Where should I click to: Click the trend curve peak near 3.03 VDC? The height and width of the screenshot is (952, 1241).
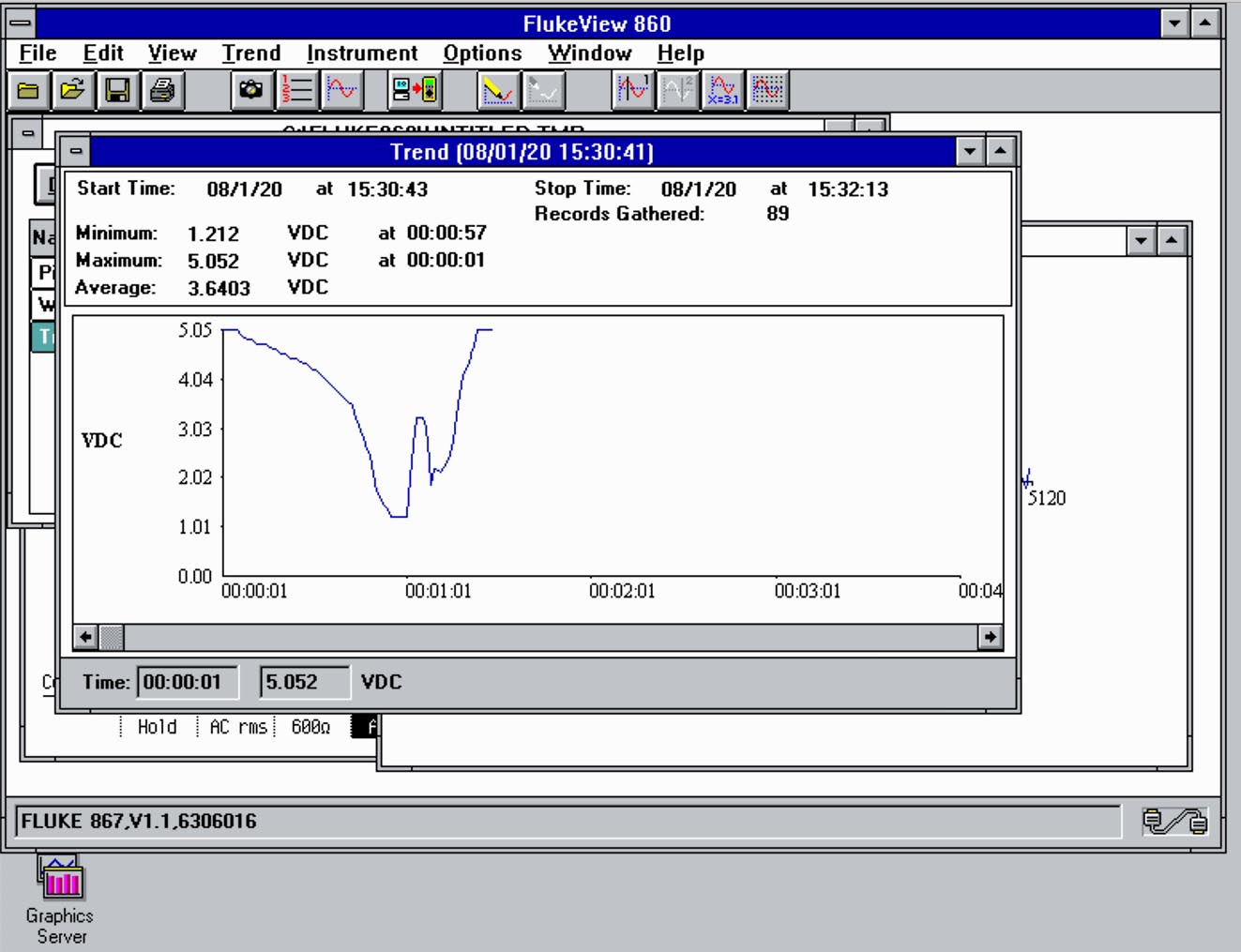pyautogui.click(x=419, y=418)
